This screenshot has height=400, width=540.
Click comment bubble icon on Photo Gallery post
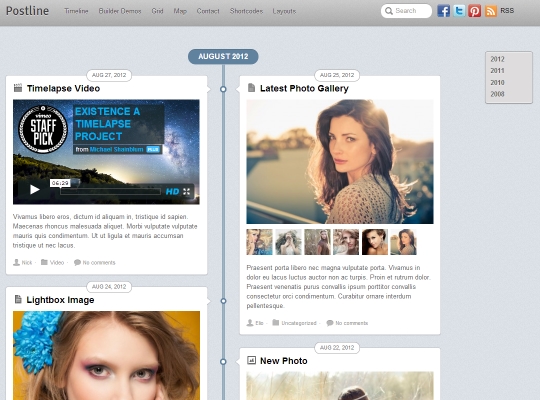click(330, 323)
